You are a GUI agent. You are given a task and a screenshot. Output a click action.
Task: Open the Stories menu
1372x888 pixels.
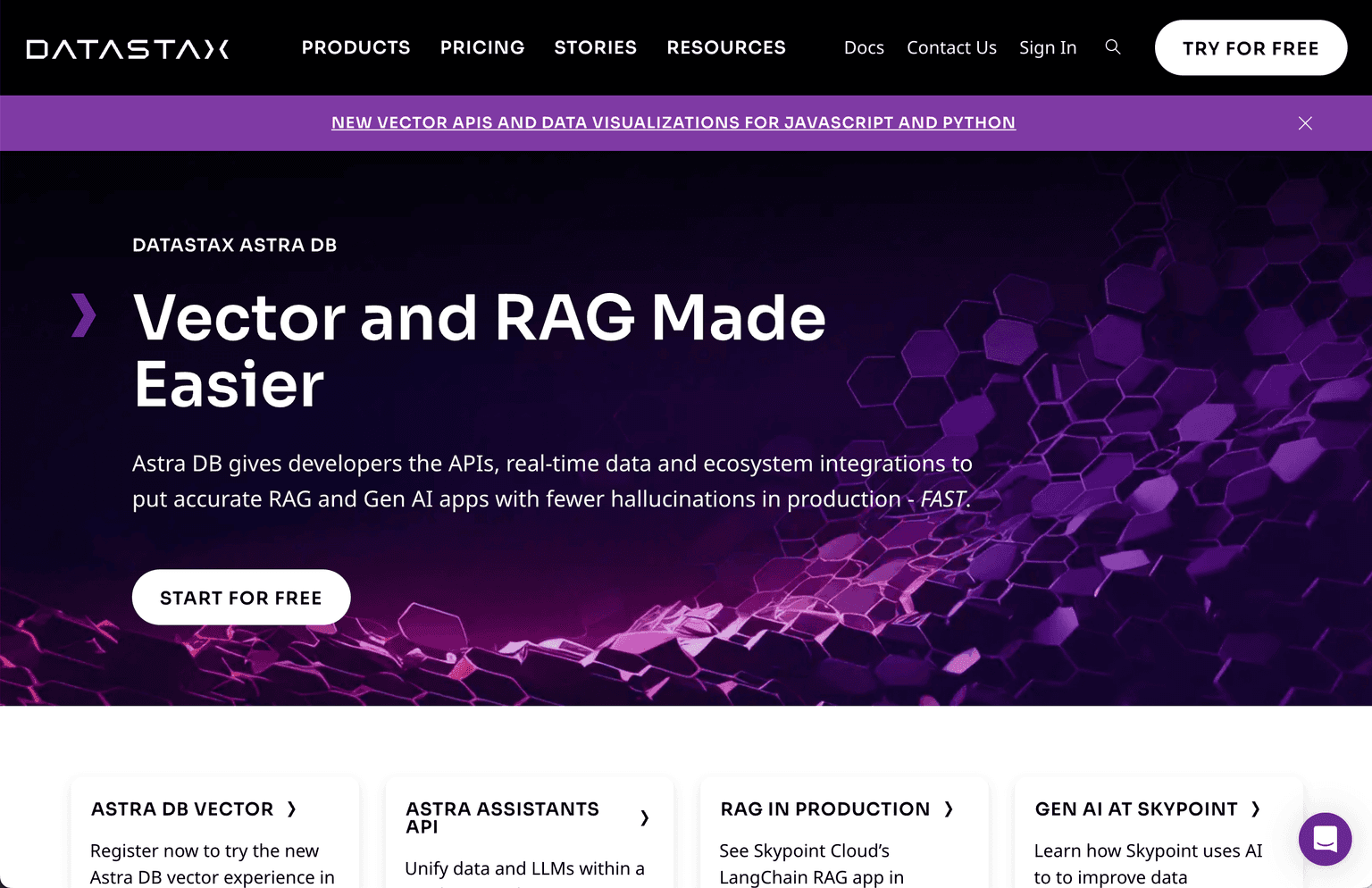(596, 47)
